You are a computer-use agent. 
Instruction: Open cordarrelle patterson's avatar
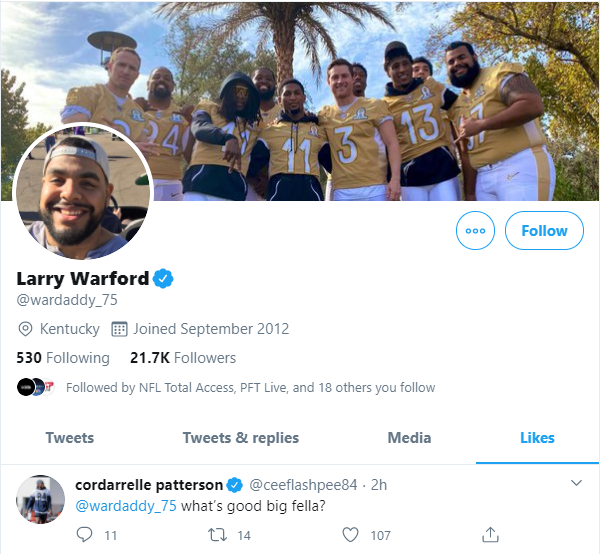click(x=42, y=498)
